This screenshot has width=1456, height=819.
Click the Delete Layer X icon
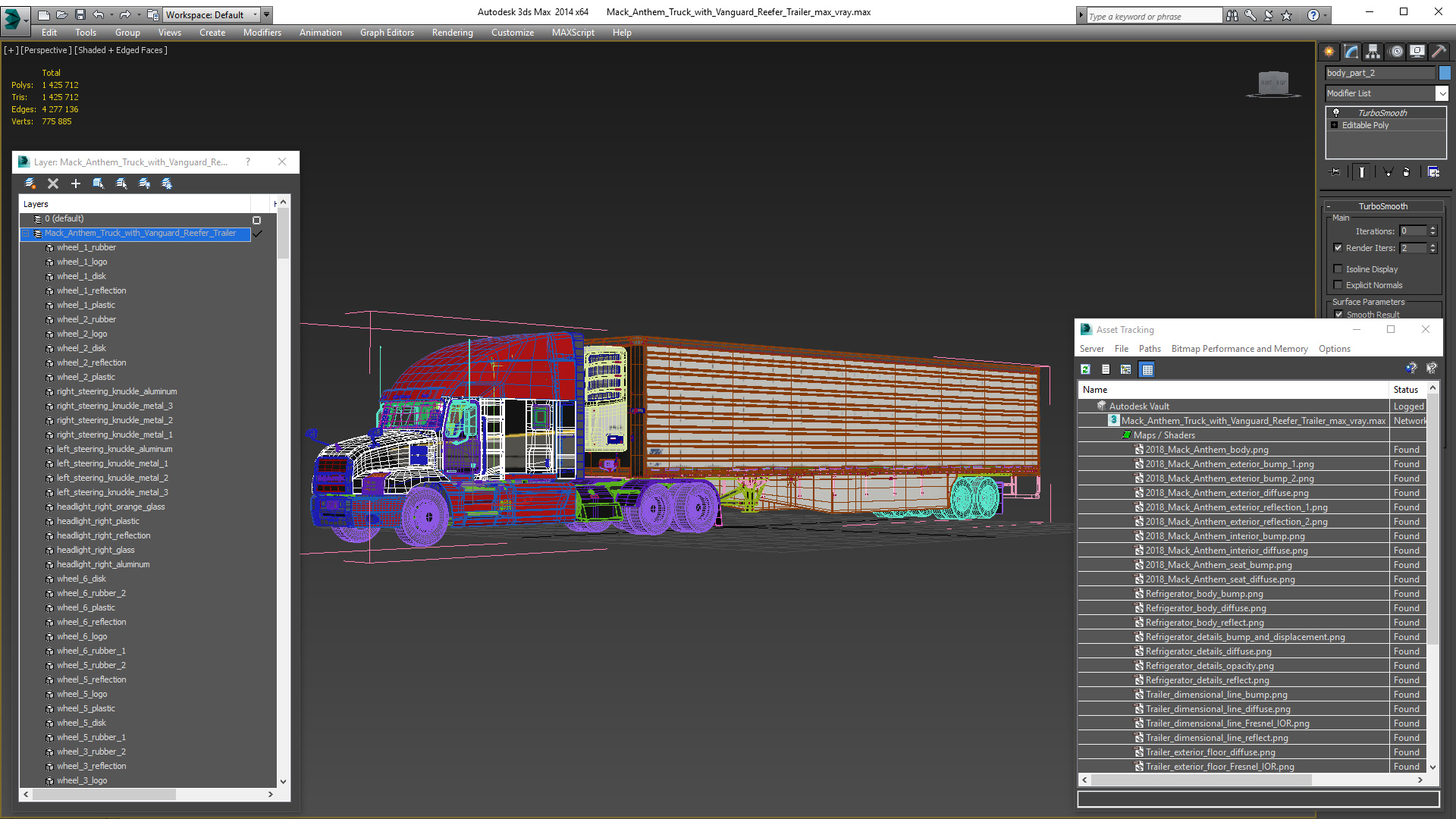53,184
